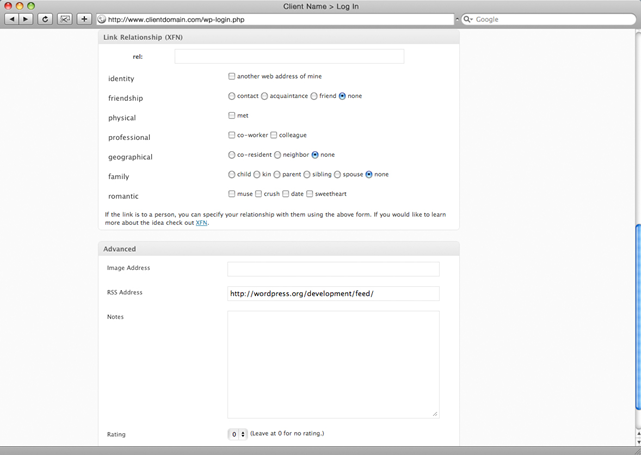Select the 'kin' family option
Viewport: 642px width, 456px height.
pos(257,174)
